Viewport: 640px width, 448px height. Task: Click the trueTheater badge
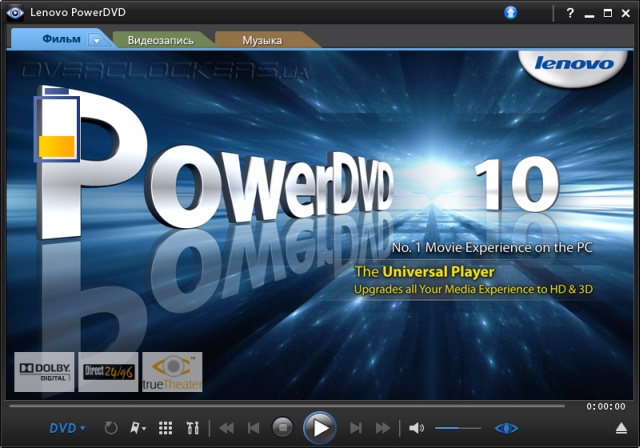tap(172, 372)
